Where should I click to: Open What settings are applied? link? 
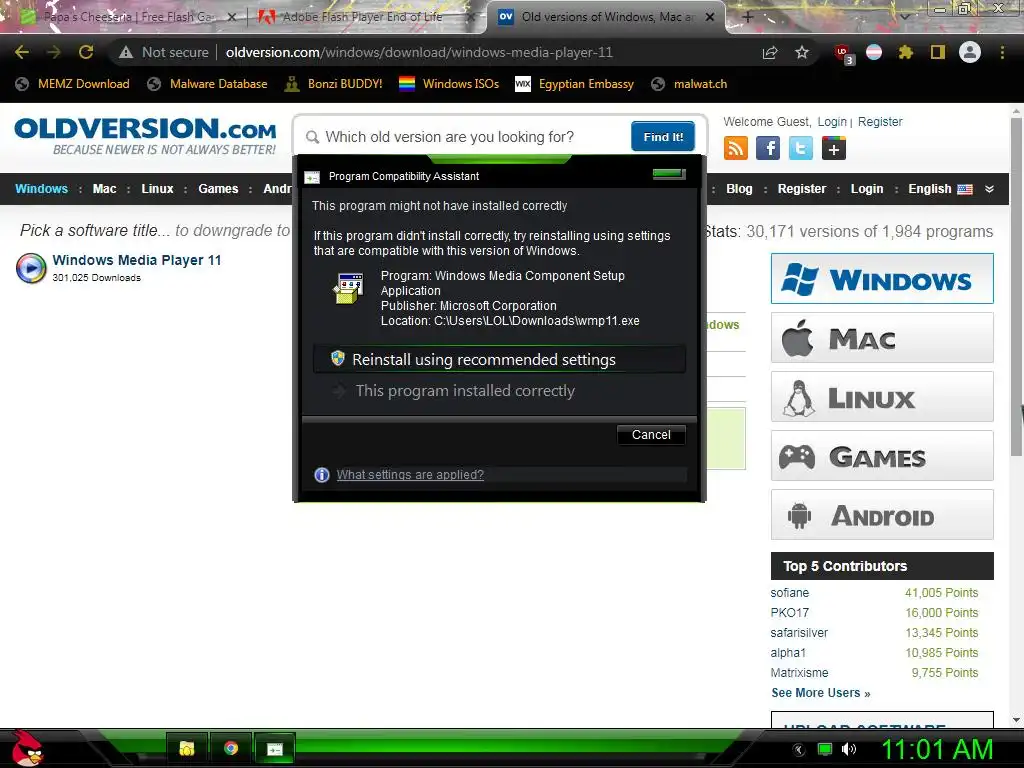coord(410,475)
